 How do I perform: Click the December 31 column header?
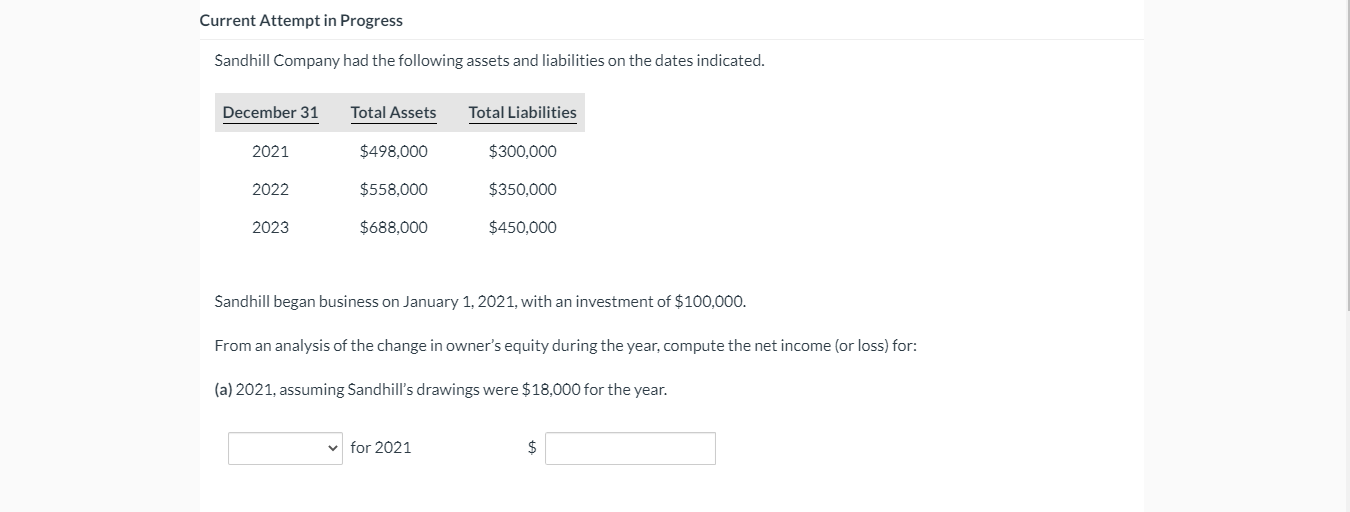coord(270,113)
